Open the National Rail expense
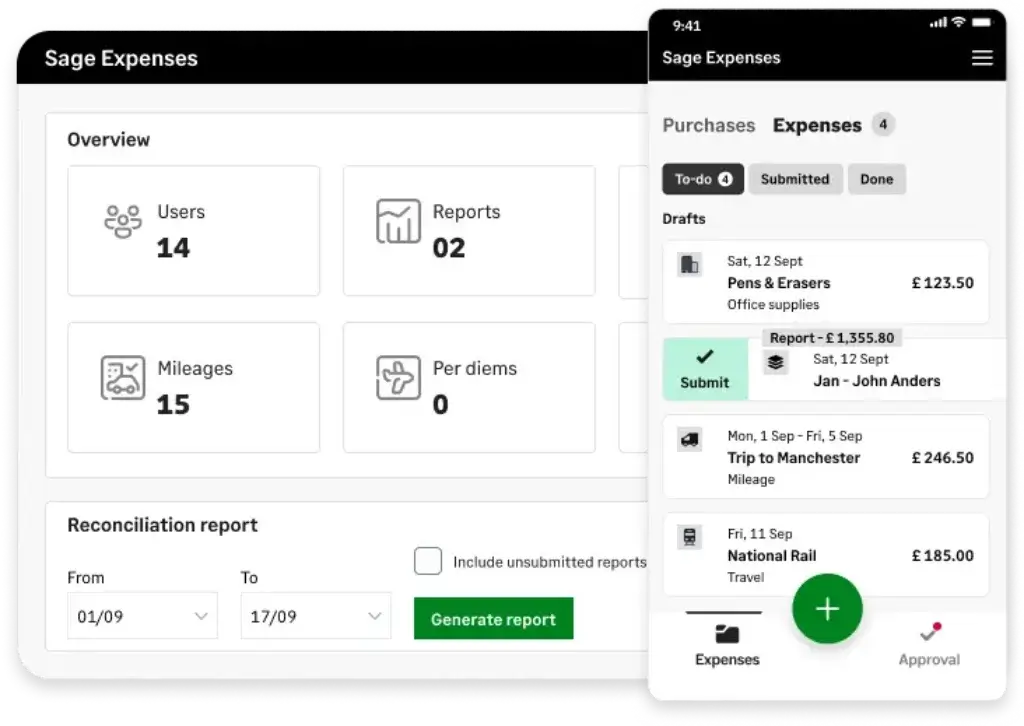 (x=826, y=555)
